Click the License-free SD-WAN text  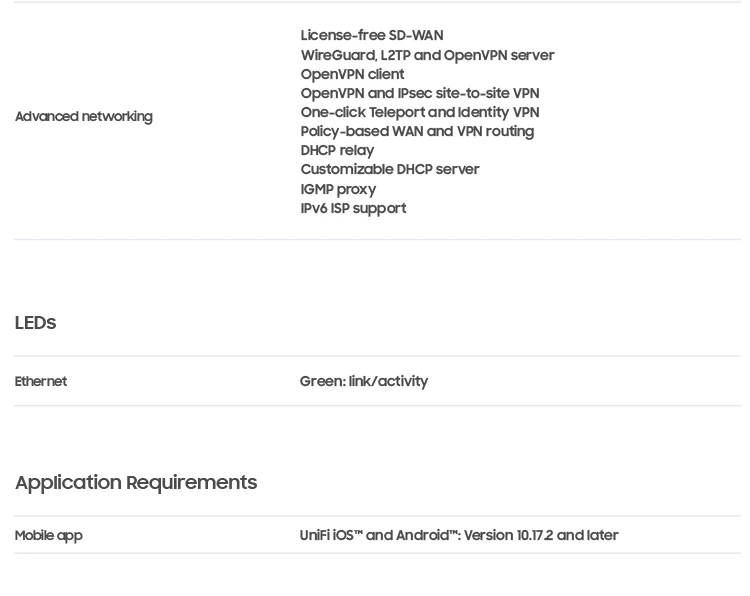pos(371,36)
